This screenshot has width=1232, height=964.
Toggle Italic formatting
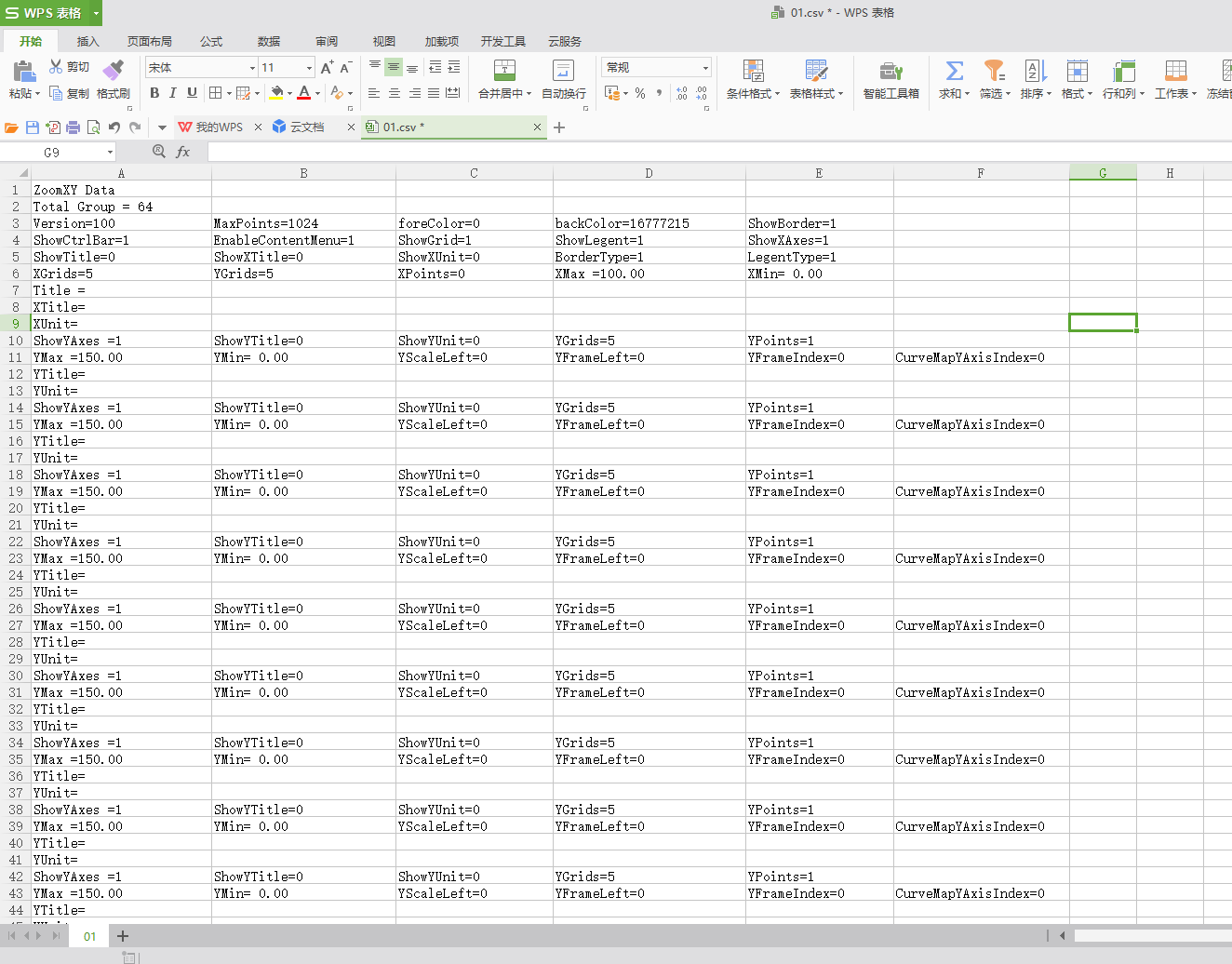(173, 93)
